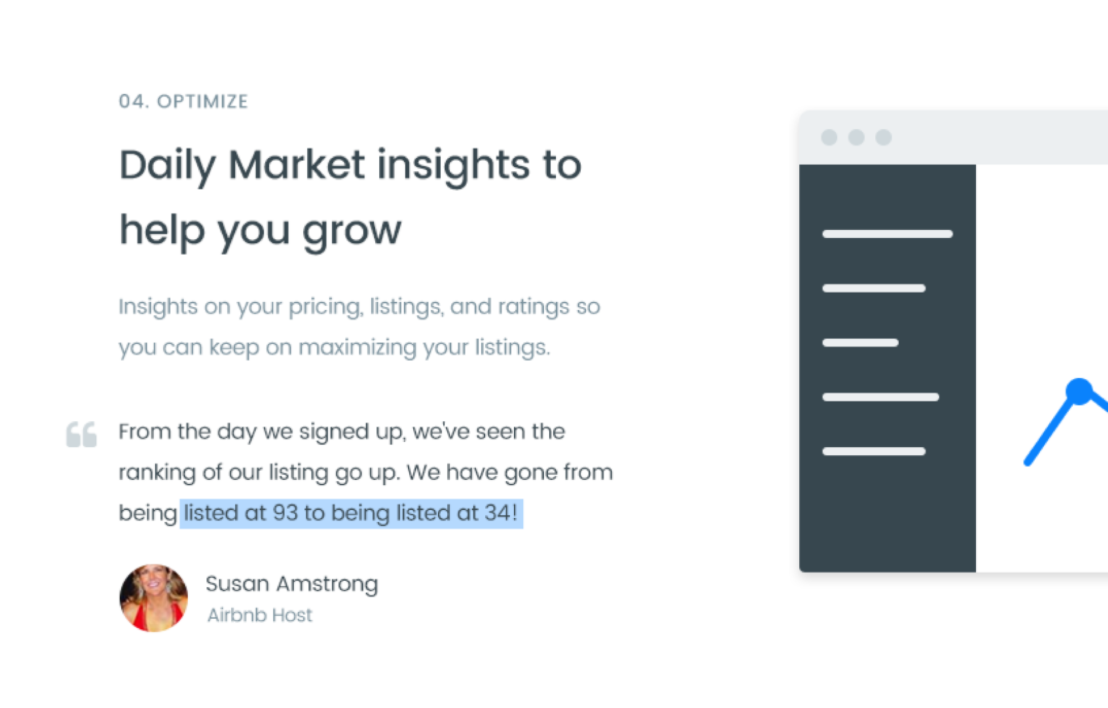Click the "Insights on your pricing" paragraph
This screenshot has width=1108, height=708.
pos(358,306)
